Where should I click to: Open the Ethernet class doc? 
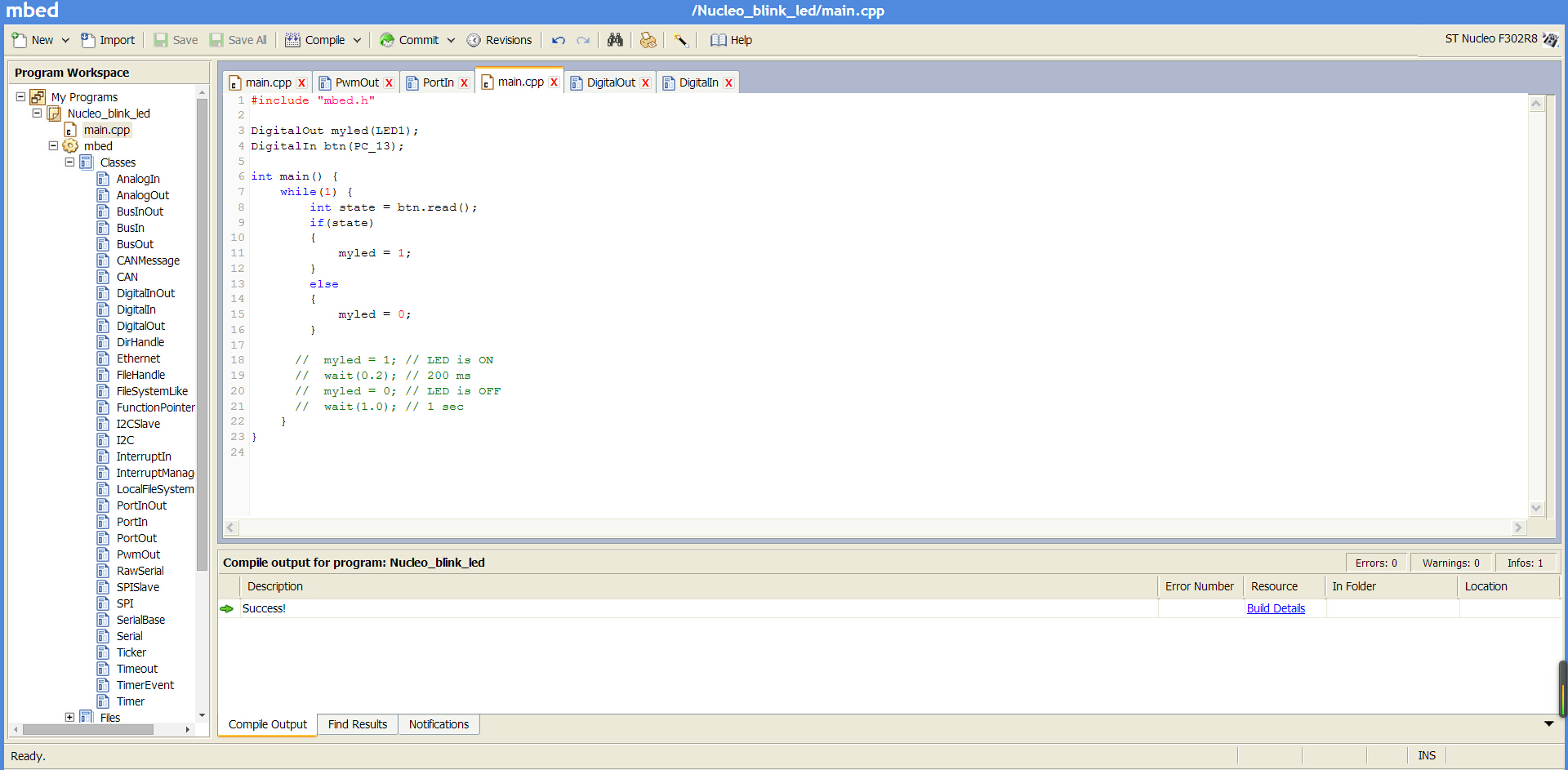[138, 358]
